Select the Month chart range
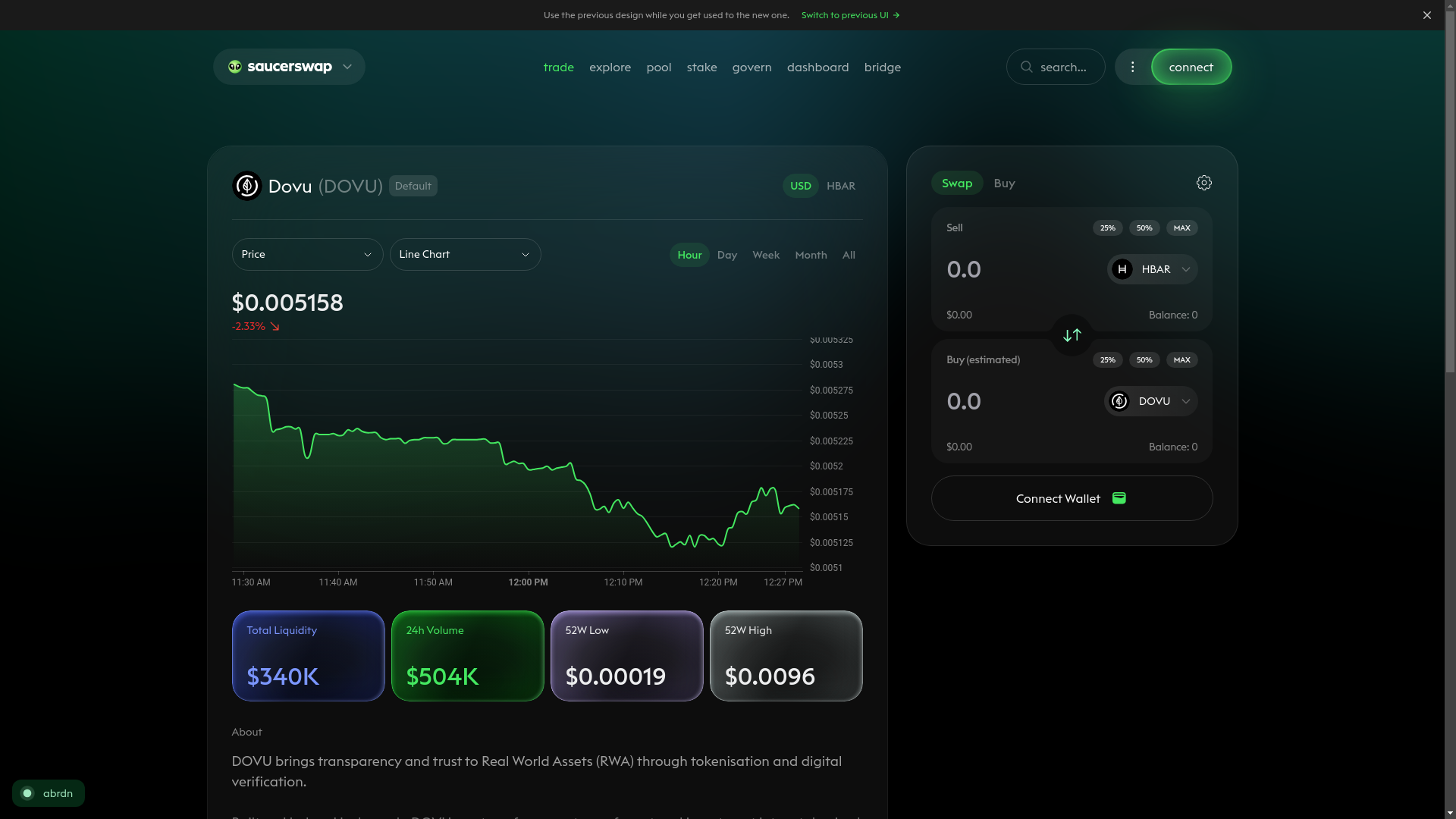1456x819 pixels. [x=811, y=255]
